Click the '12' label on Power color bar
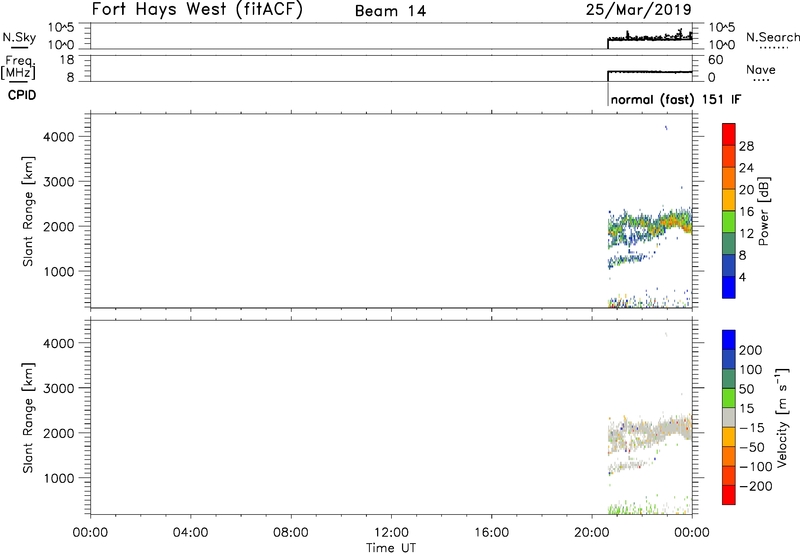The image size is (800, 554). (746, 234)
